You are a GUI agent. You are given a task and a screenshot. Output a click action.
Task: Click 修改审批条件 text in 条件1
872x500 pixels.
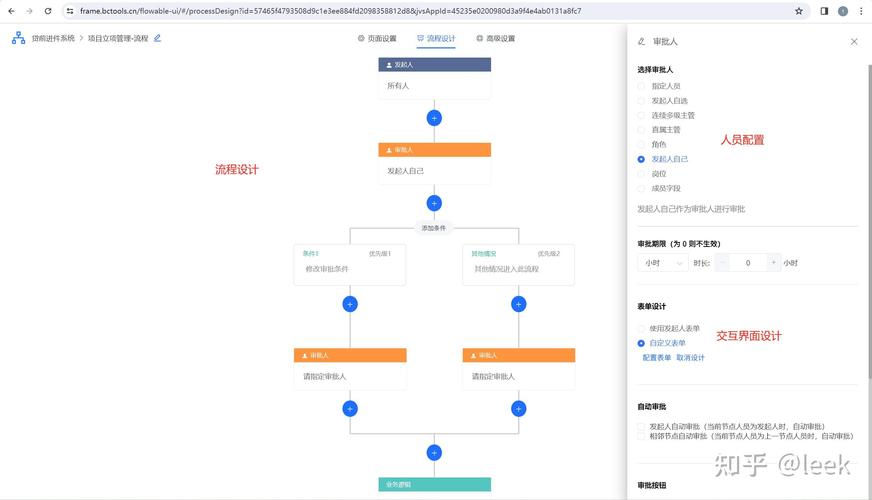click(x=327, y=269)
